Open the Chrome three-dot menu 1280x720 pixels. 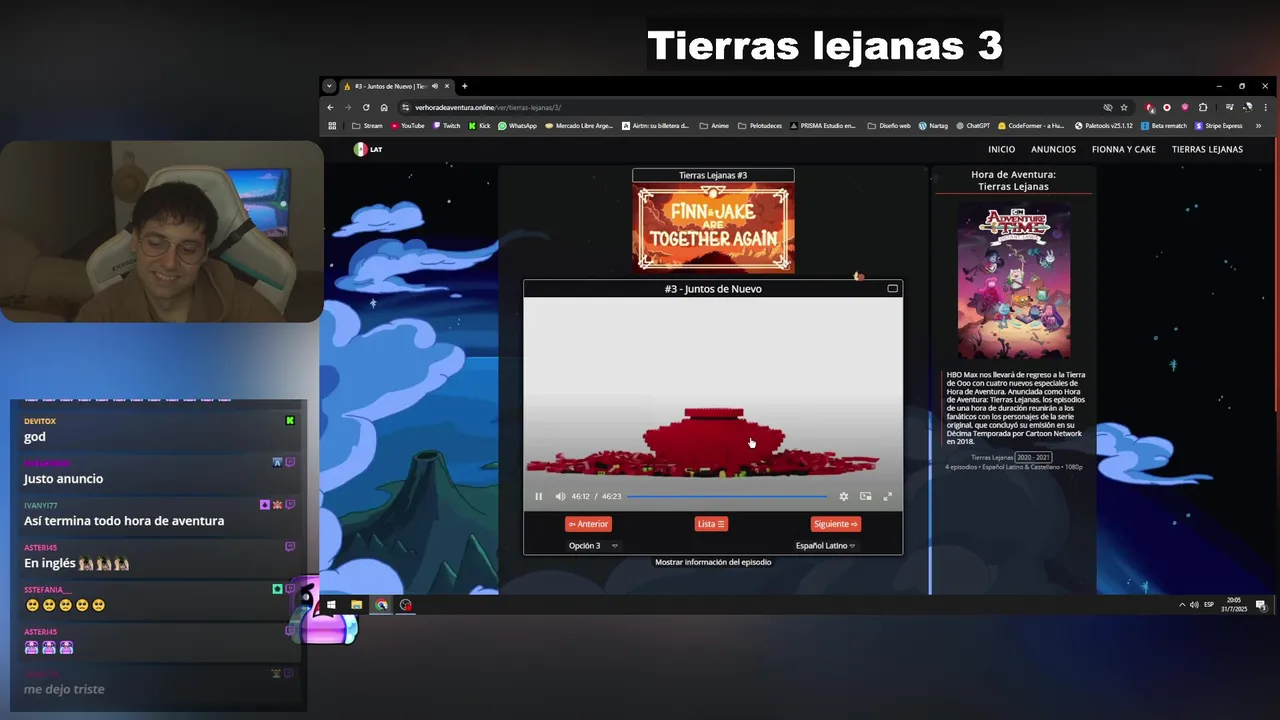coord(1265,107)
